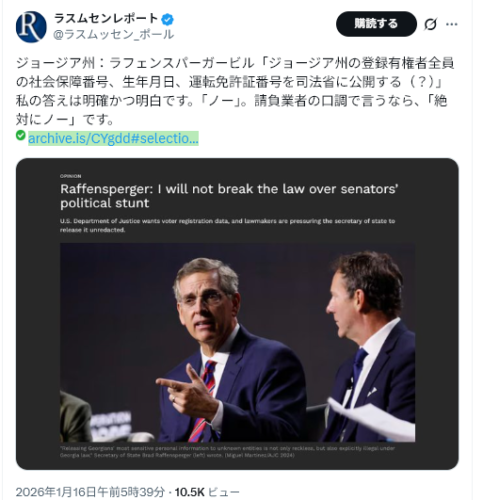Click the Raffensperger headline in the image
Screen dimensions: 483x500
[229, 196]
